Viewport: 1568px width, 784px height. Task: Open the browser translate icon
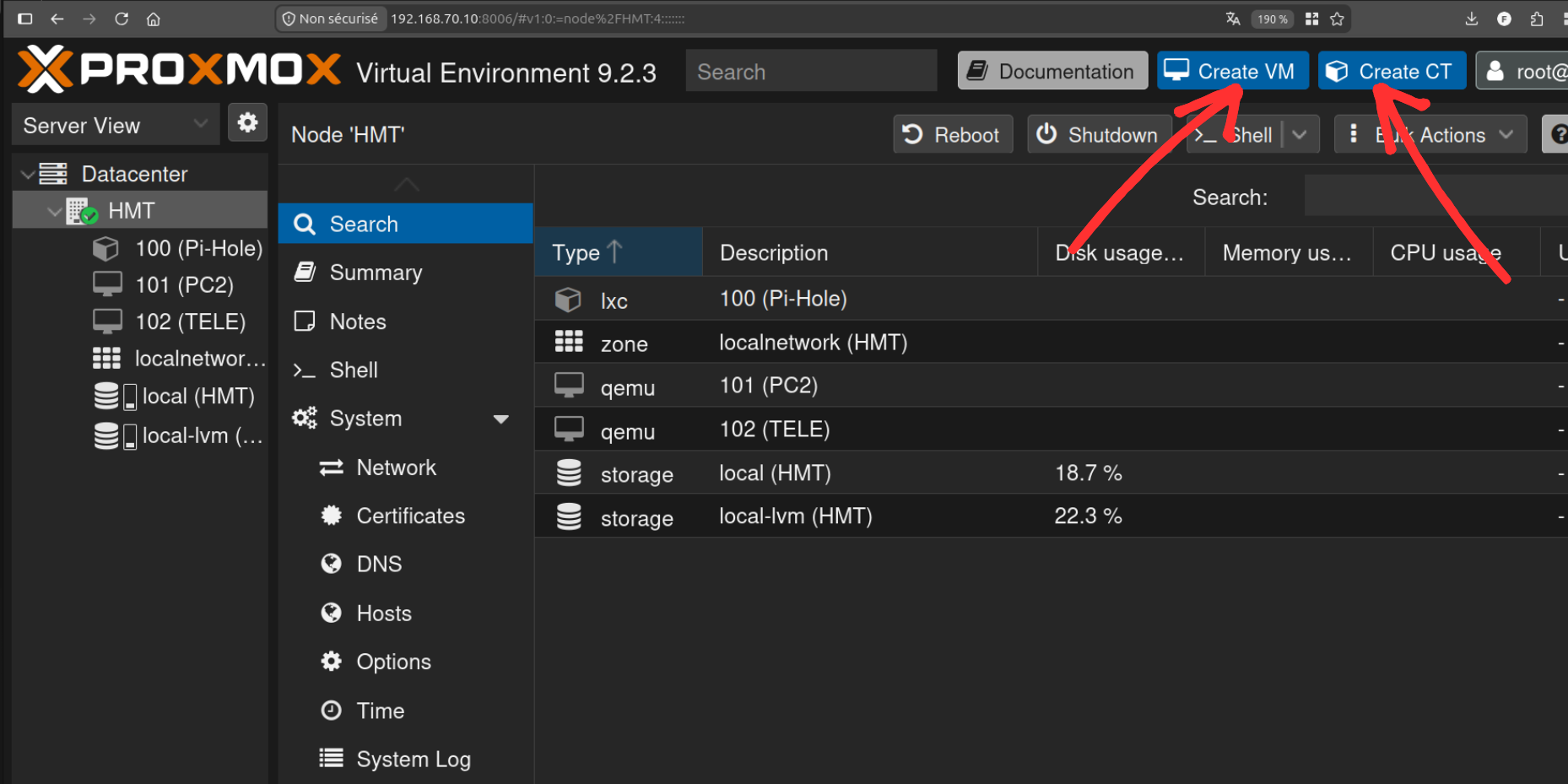point(1233,19)
